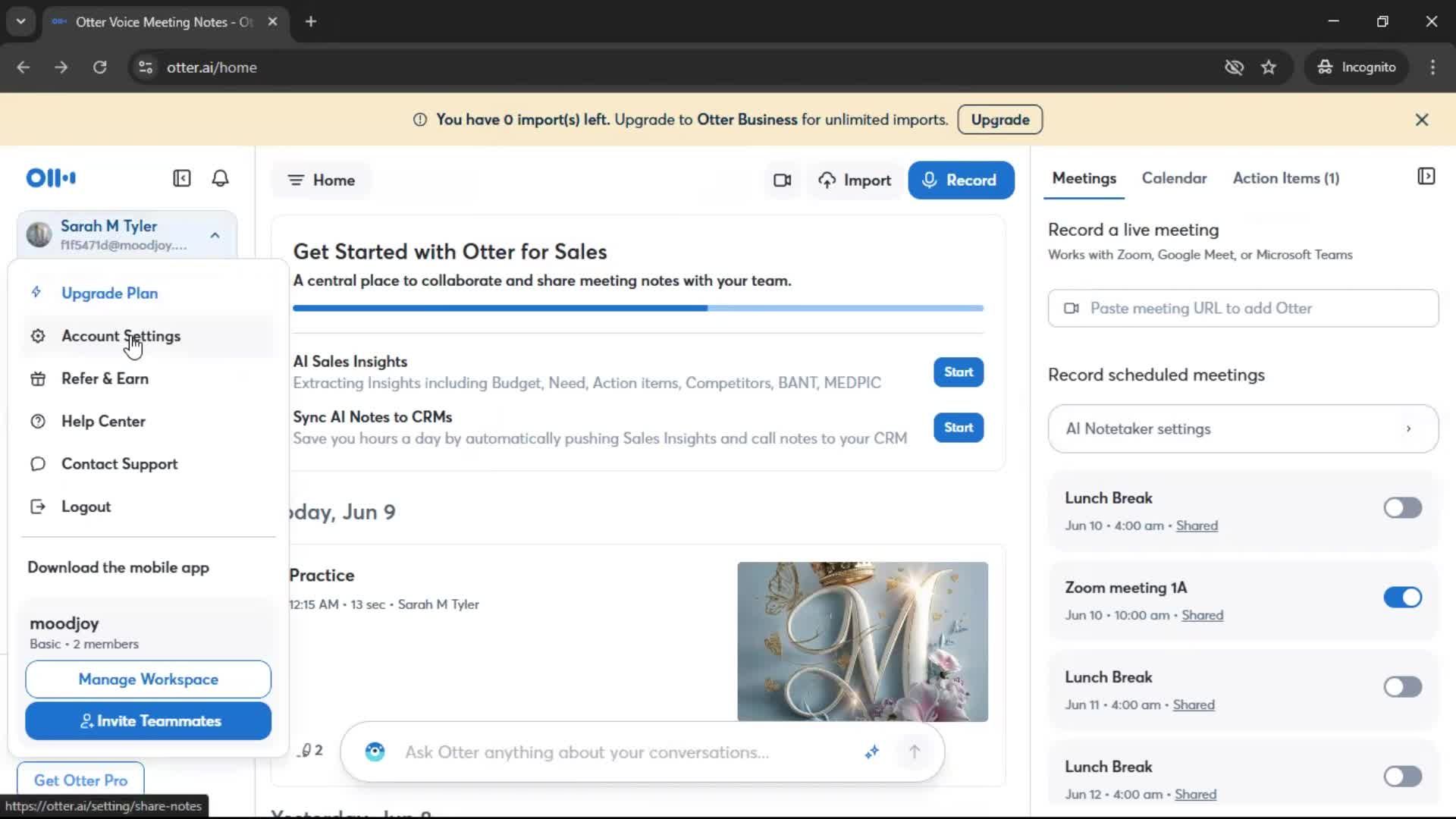Click the sparkle suggestions icon in chat box

coord(872,752)
